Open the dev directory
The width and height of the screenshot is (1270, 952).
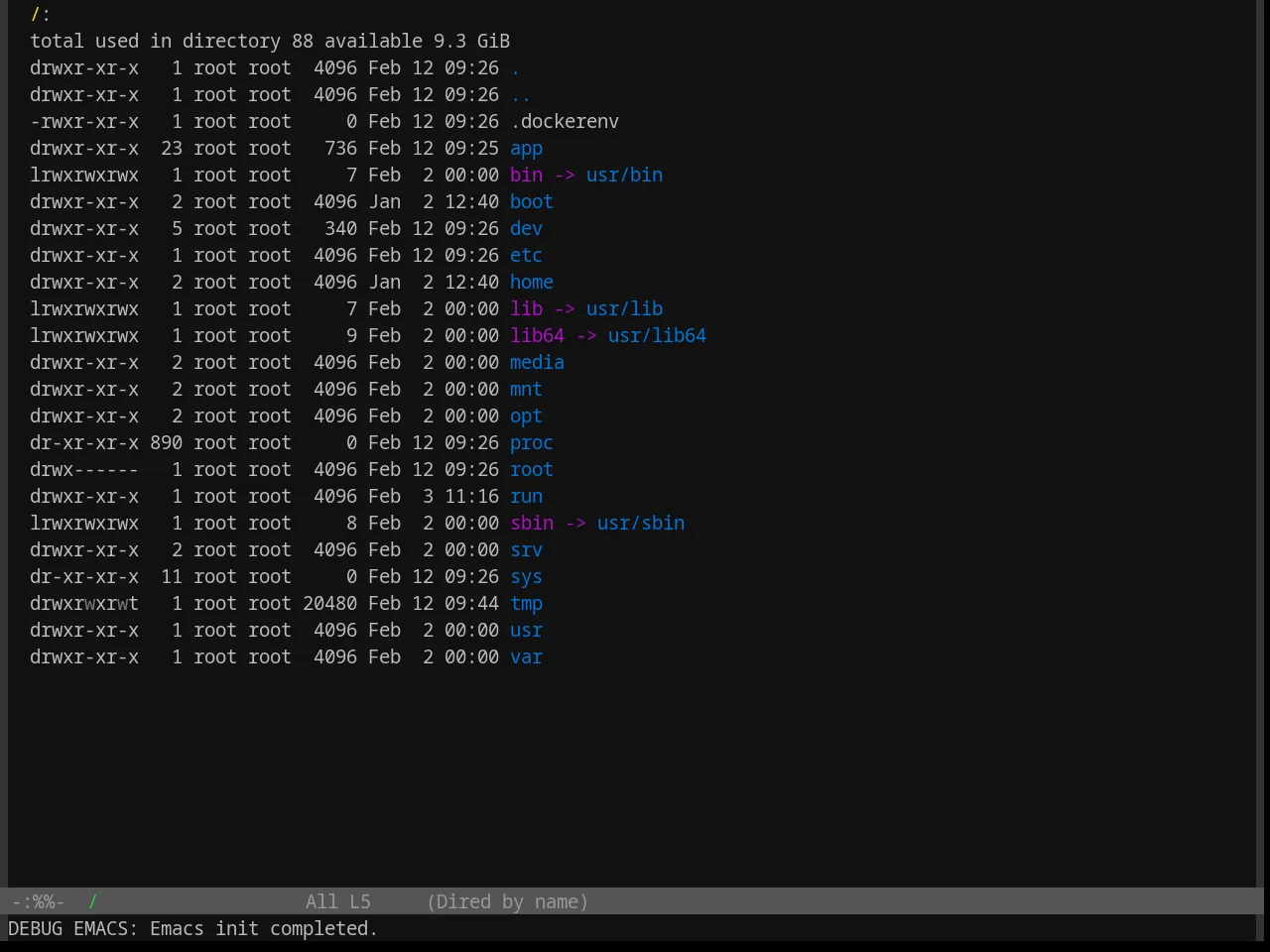(x=526, y=229)
